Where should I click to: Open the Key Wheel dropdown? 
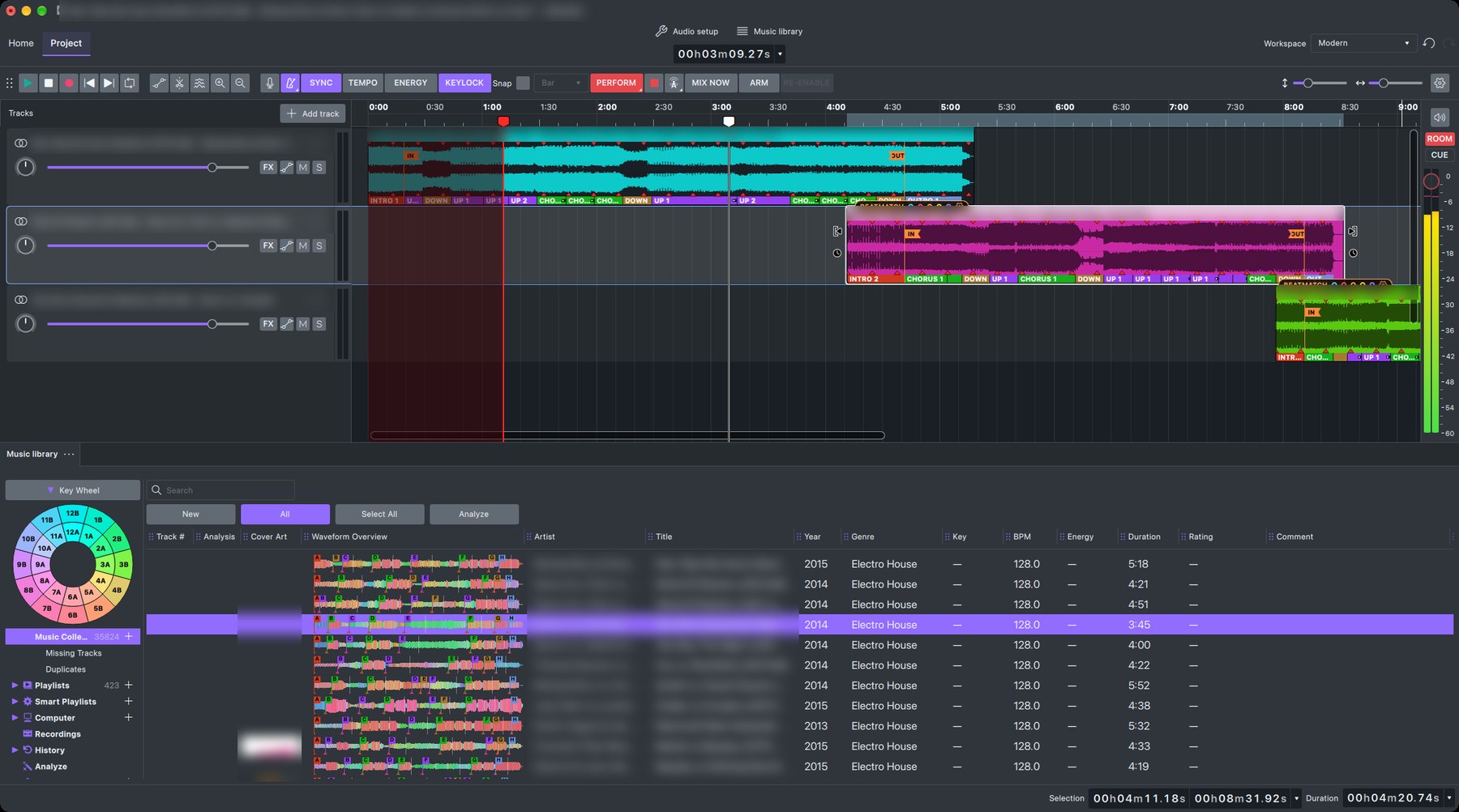(73, 490)
